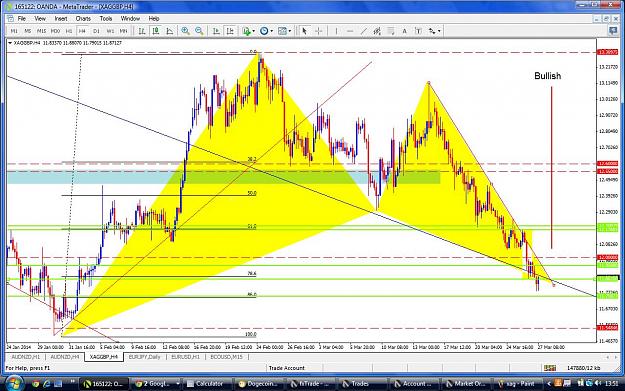Zoom in on the chart
625x391 pixels.
click(185, 31)
